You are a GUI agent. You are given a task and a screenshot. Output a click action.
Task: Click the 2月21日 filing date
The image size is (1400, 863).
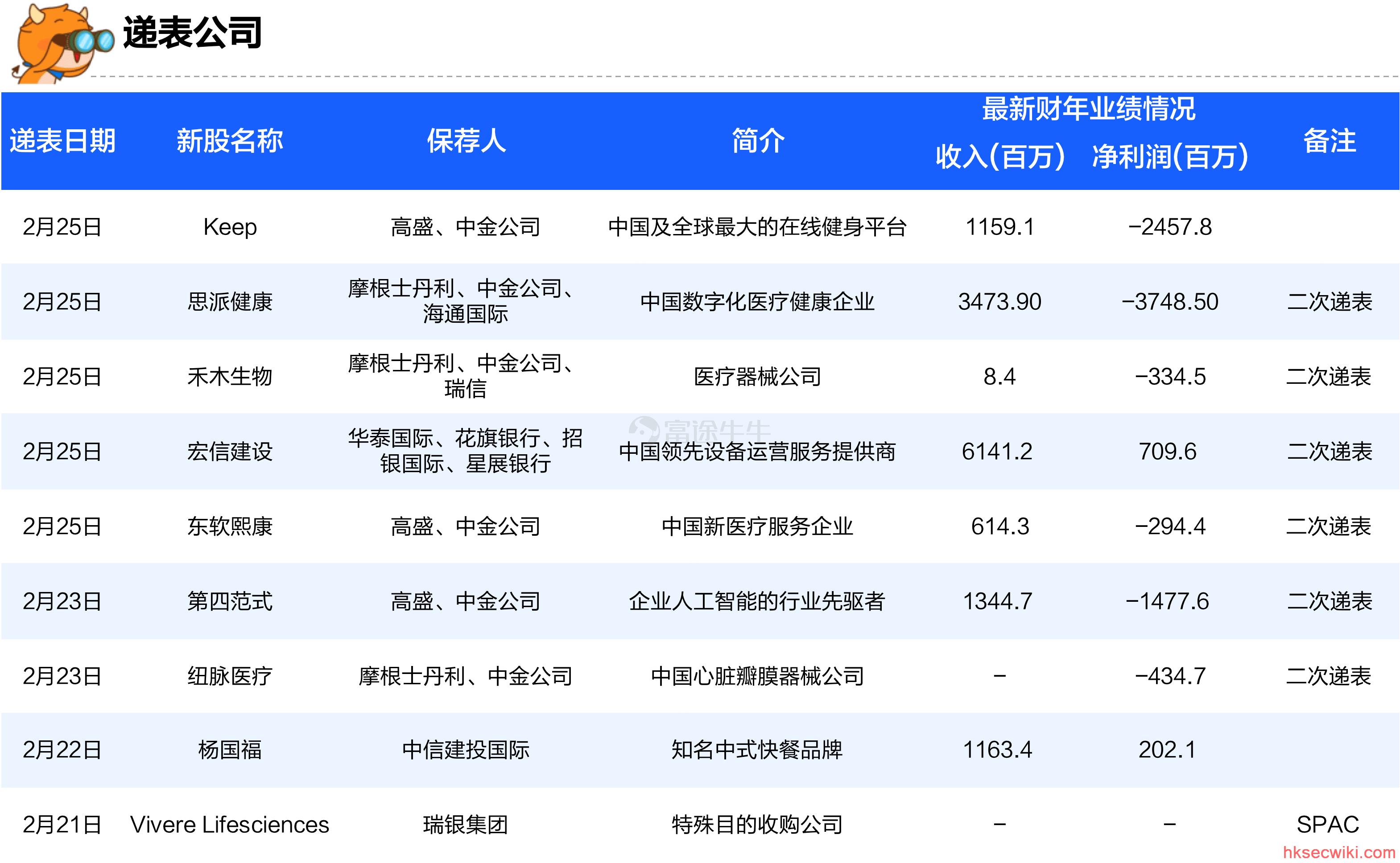[62, 825]
